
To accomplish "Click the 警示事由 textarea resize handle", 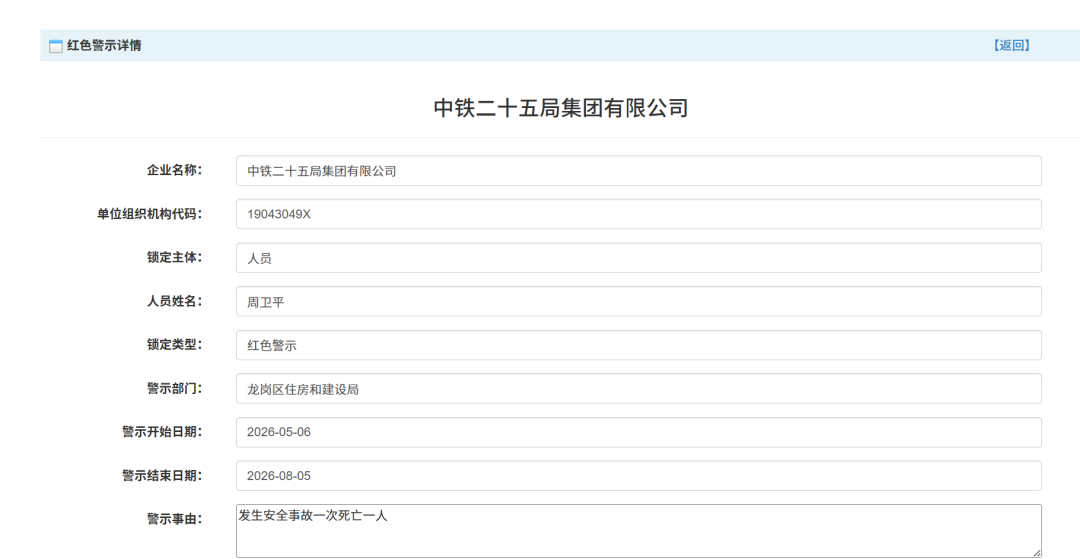I will coord(1037,553).
